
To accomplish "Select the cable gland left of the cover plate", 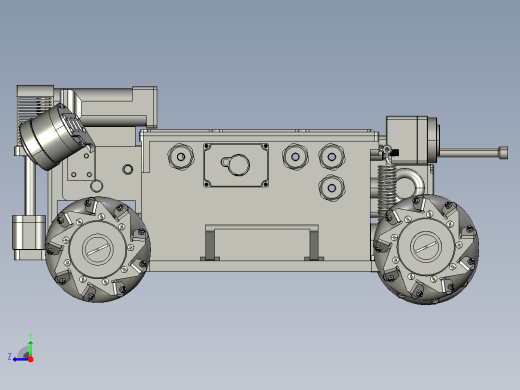I will coord(181,157).
